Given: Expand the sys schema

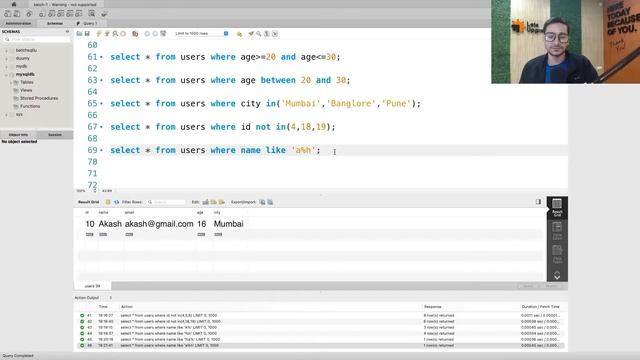Looking at the screenshot, I should (x=7, y=115).
